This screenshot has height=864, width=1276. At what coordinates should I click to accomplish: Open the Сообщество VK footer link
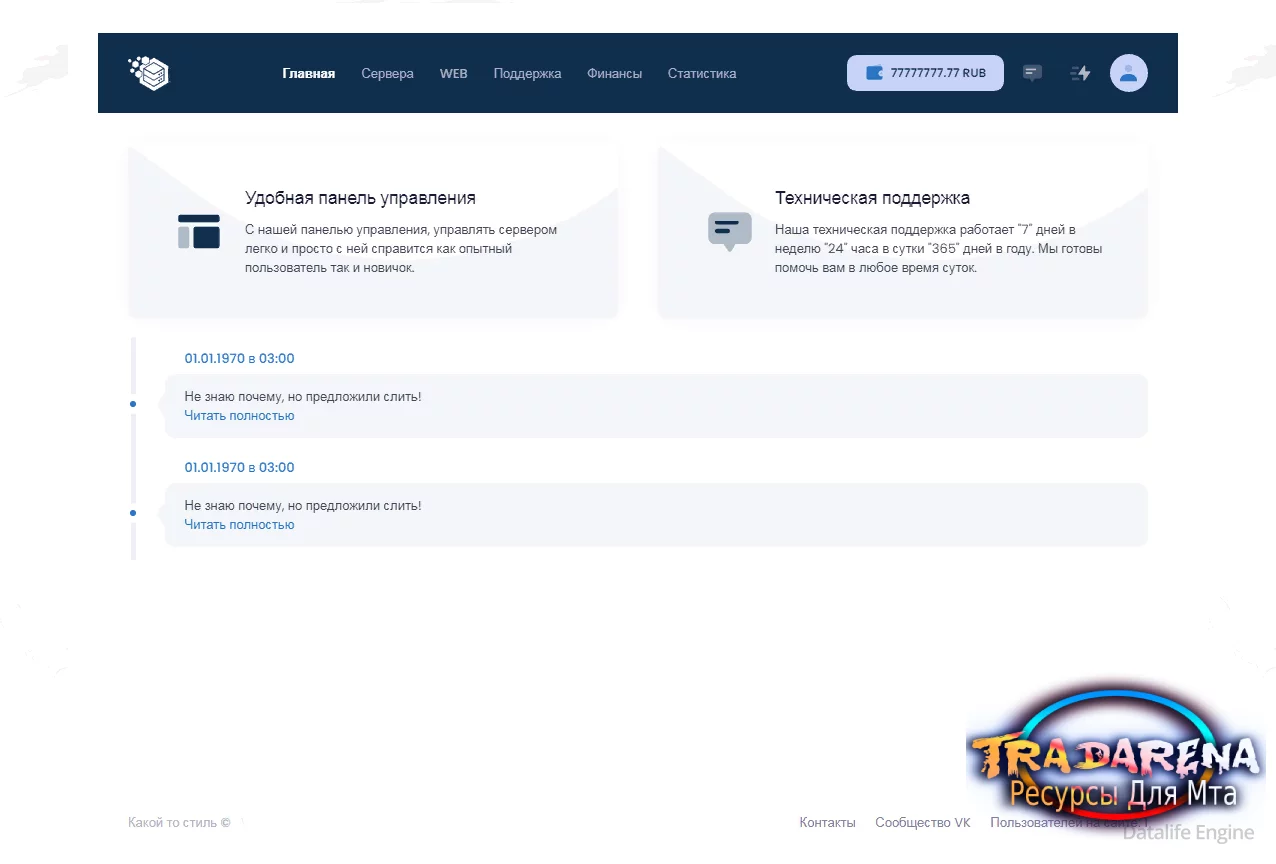pos(923,822)
